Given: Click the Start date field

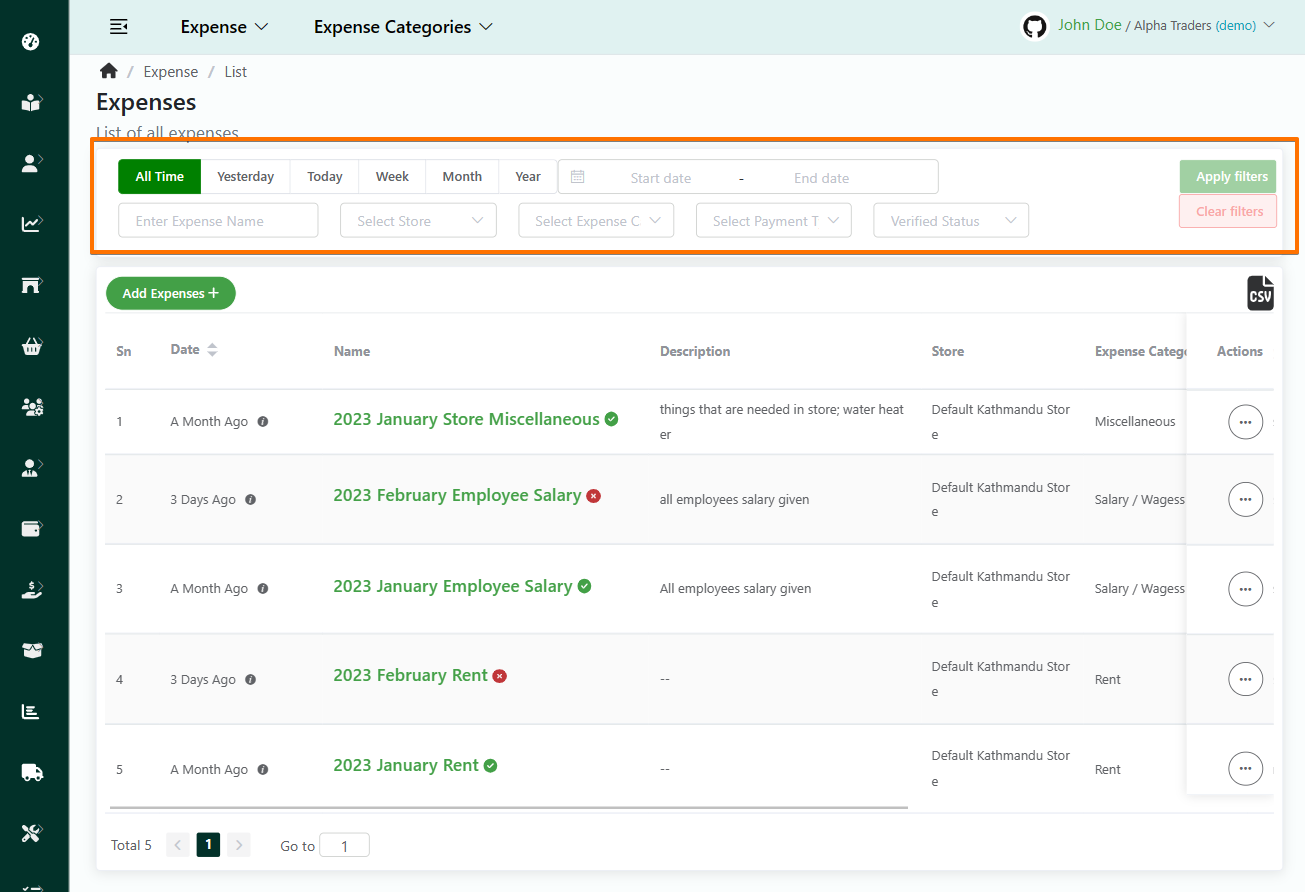Looking at the screenshot, I should pos(661,178).
